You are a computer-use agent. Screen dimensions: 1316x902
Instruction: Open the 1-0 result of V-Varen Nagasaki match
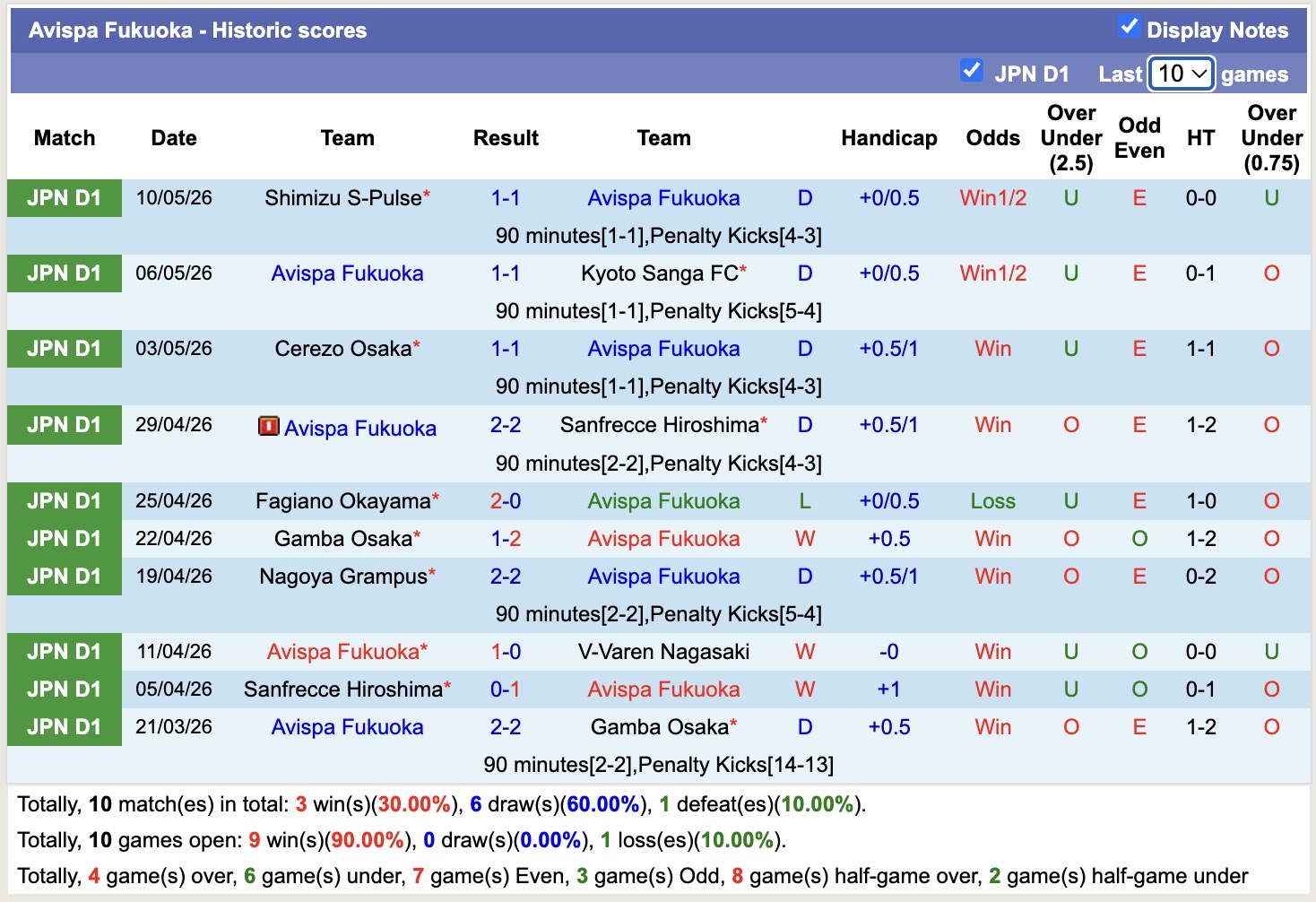click(506, 652)
